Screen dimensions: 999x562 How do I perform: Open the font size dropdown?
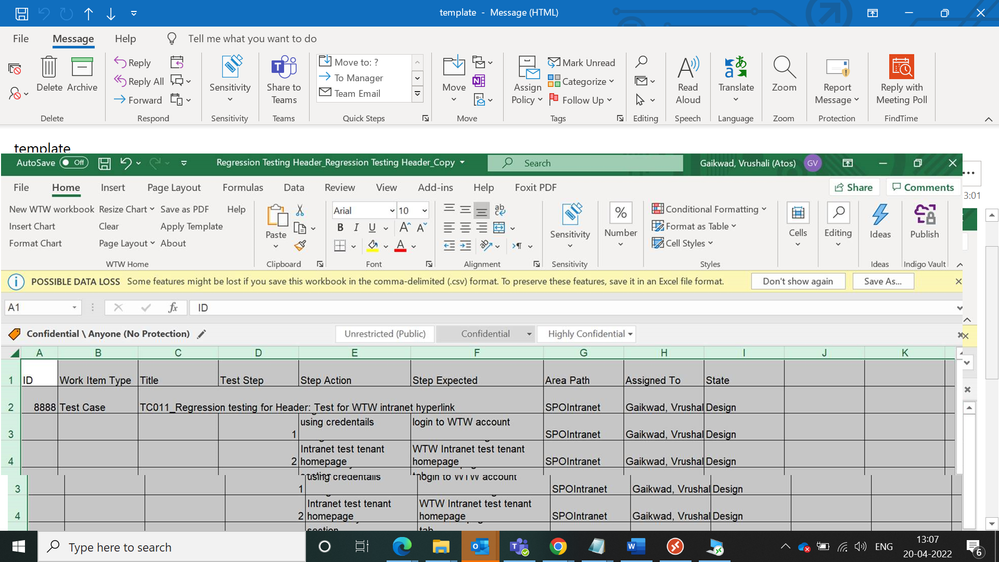pyautogui.click(x=422, y=211)
